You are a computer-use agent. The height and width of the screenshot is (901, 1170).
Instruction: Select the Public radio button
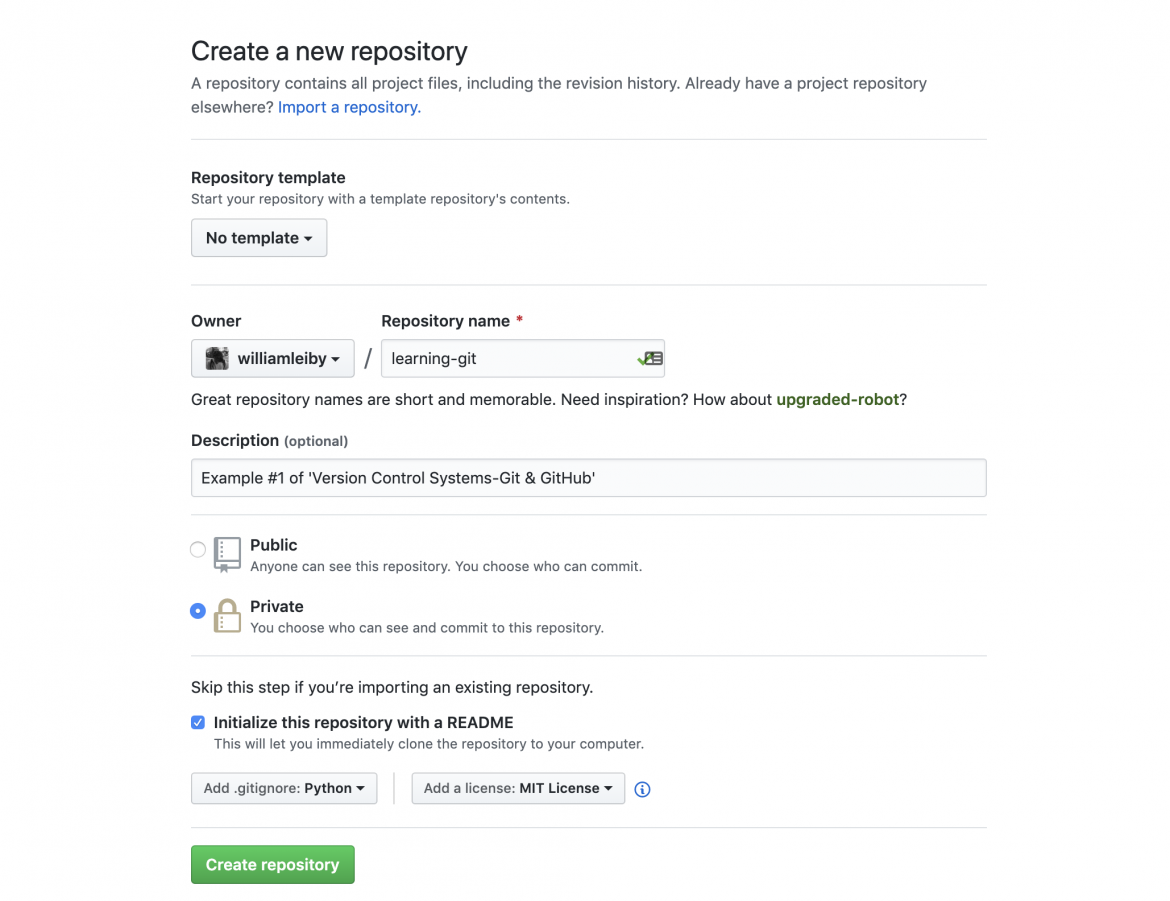click(x=198, y=549)
